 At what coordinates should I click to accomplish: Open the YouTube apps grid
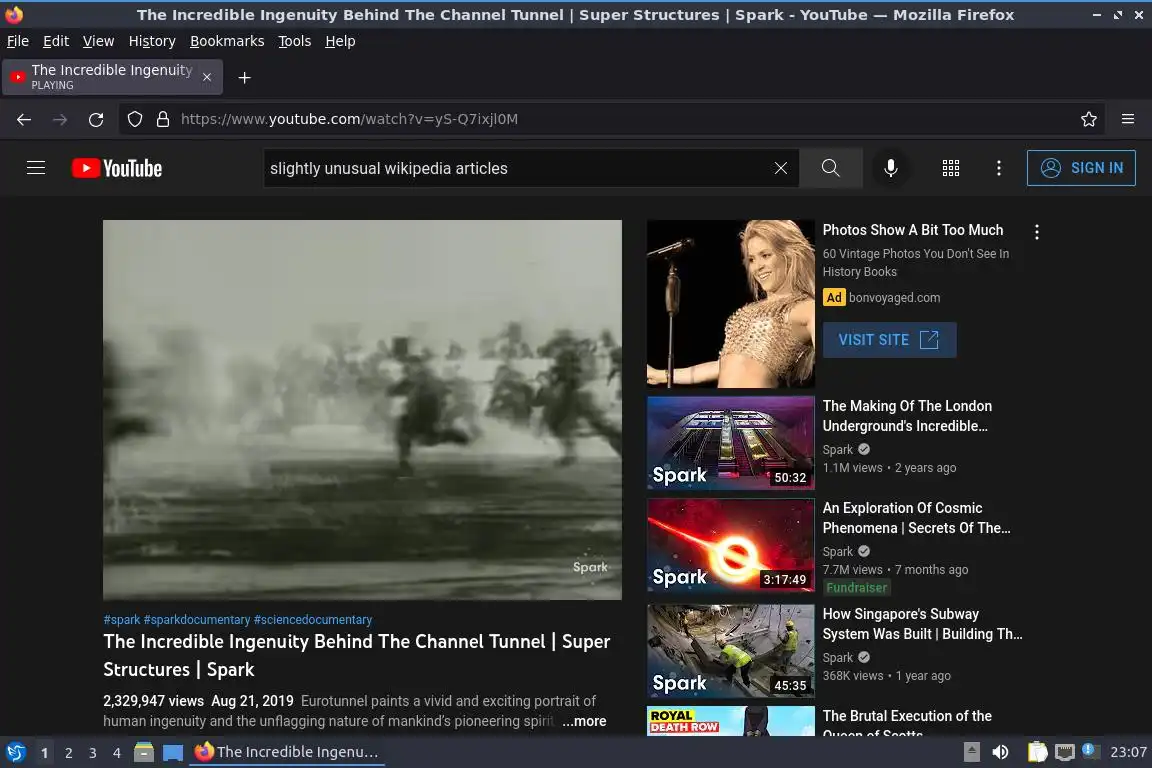point(951,168)
